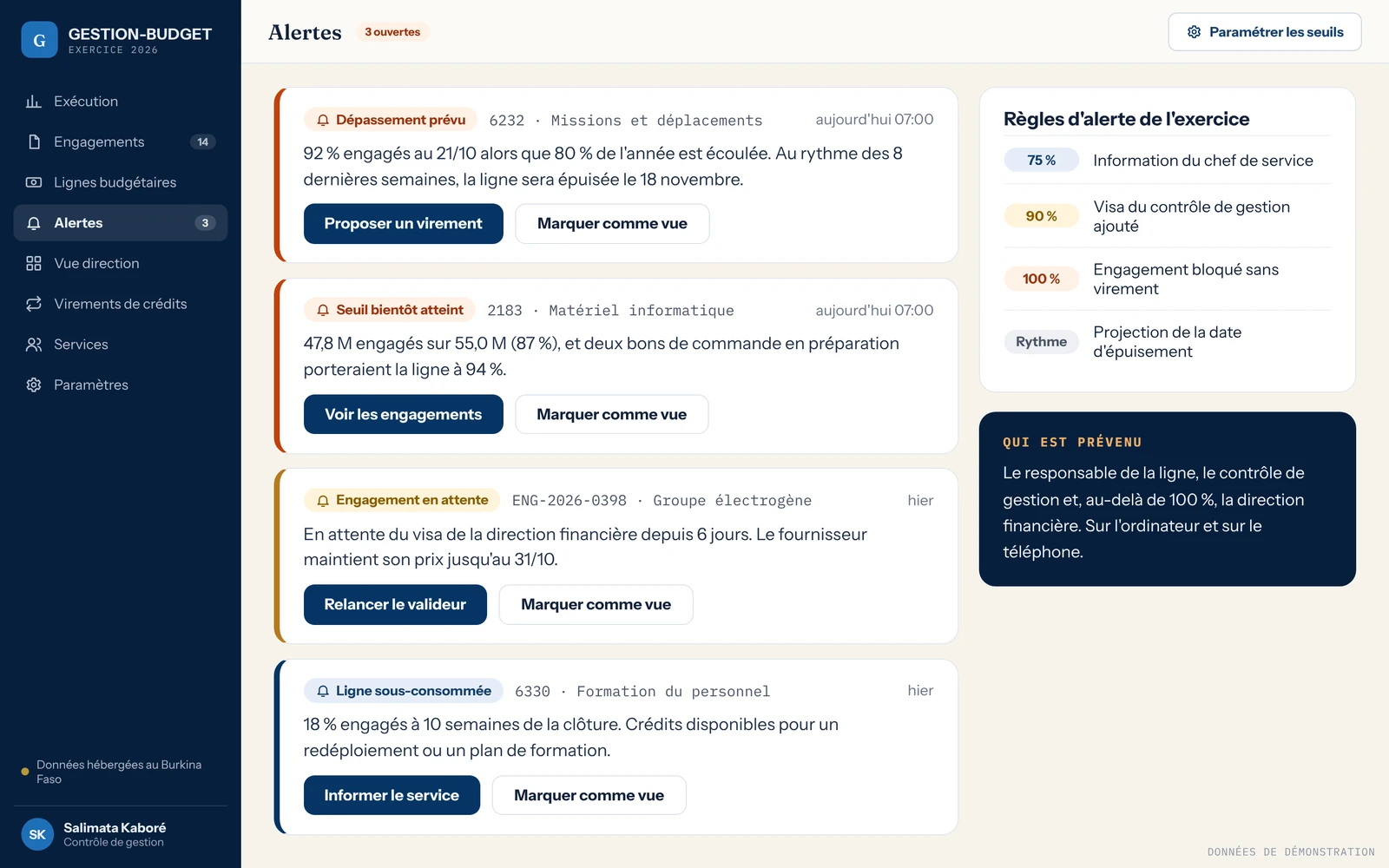Click Paramétrer les seuils button
Image resolution: width=1389 pixels, height=868 pixels.
coord(1265,32)
